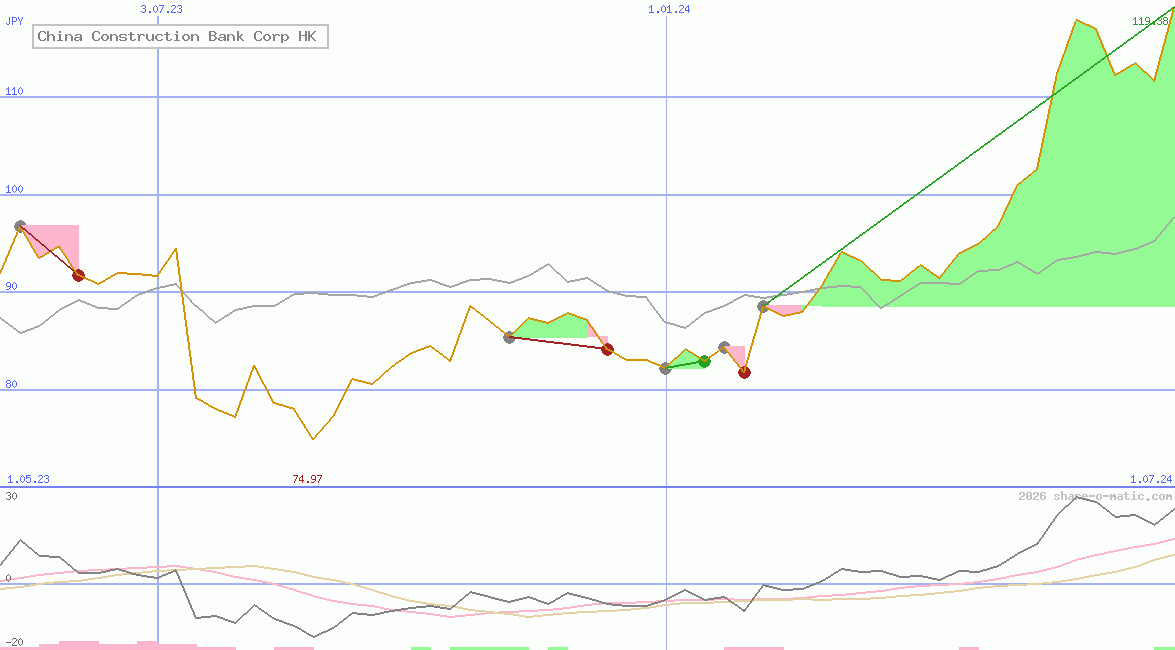Click the red marker ending the mid-chart trendline
The image size is (1175, 650).
(607, 349)
